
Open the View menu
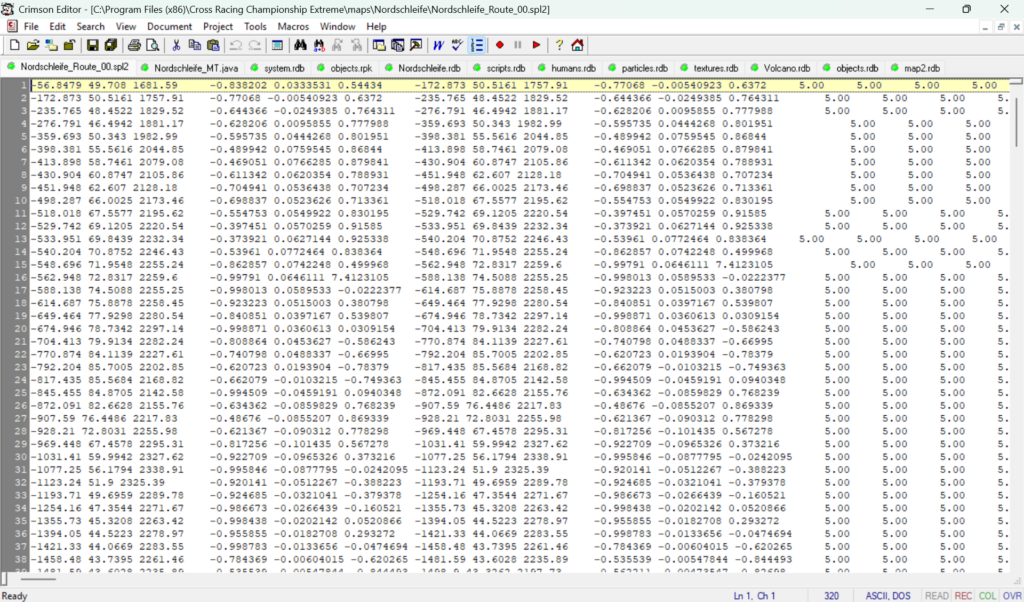[x=126, y=27]
